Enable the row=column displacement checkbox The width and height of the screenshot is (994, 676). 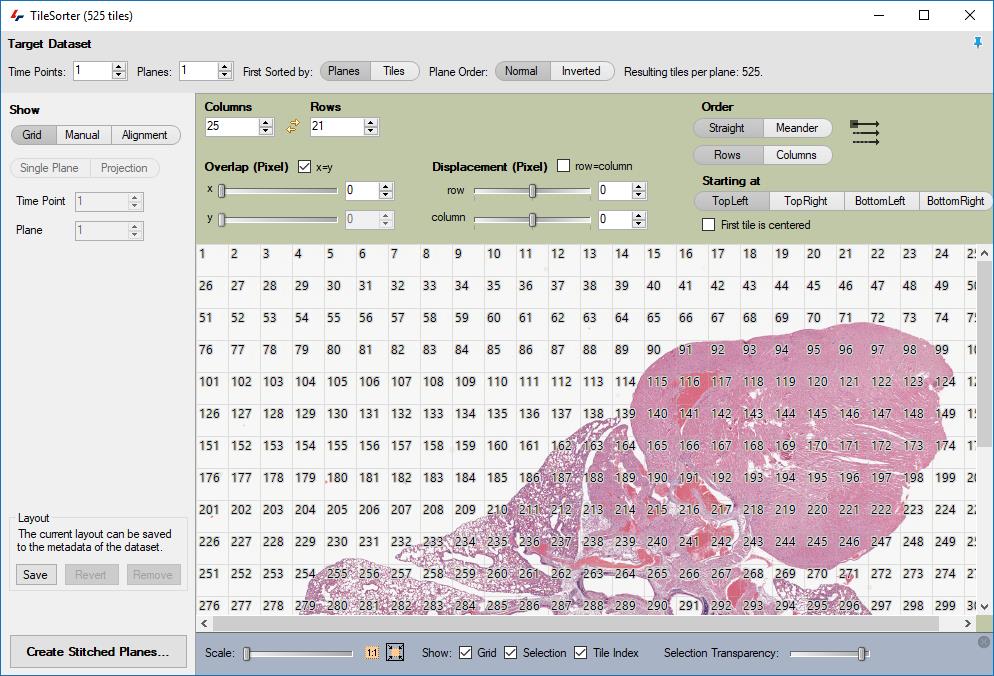click(563, 166)
